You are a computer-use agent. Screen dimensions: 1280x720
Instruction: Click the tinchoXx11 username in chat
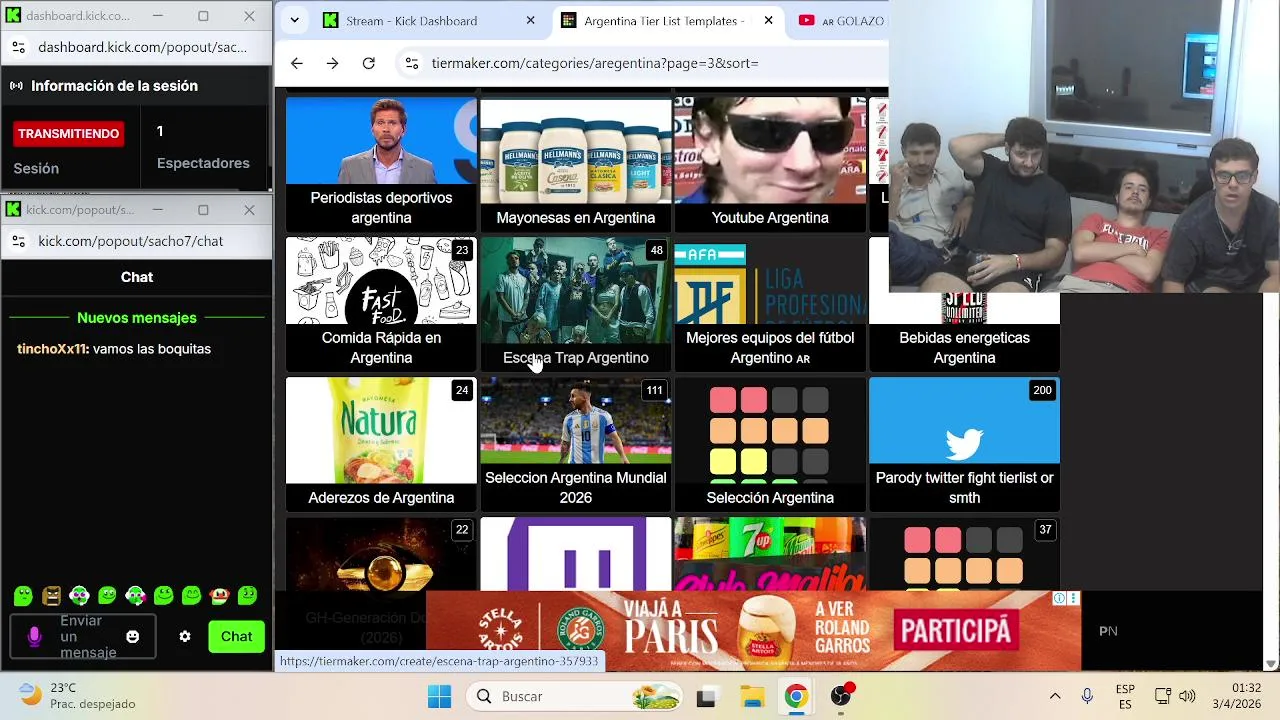[x=51, y=349]
